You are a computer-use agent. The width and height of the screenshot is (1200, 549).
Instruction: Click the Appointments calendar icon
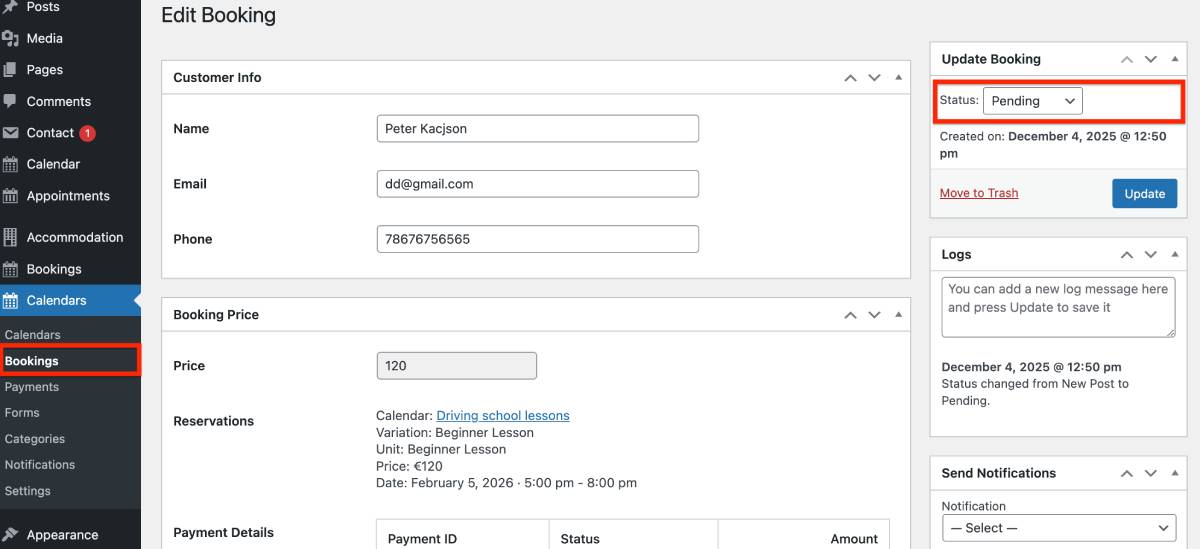pos(11,196)
